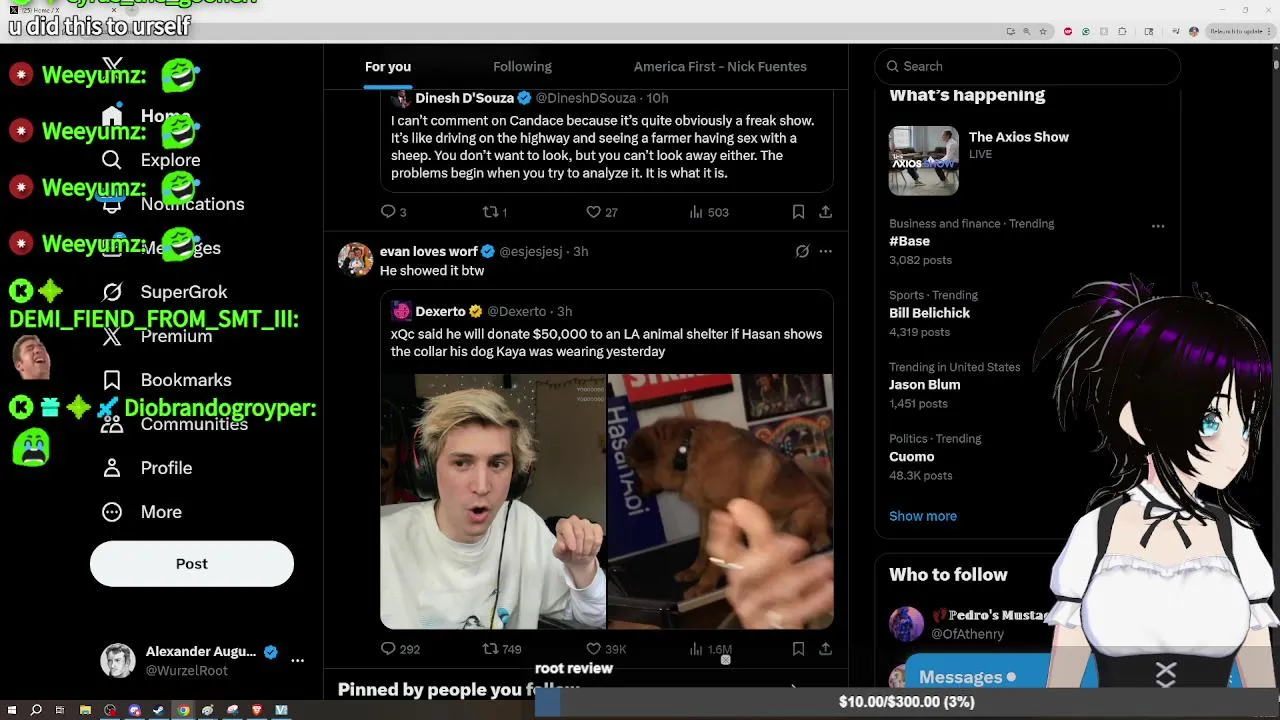Share Dinesh D'Souza's post
The width and height of the screenshot is (1280, 720).
(825, 212)
